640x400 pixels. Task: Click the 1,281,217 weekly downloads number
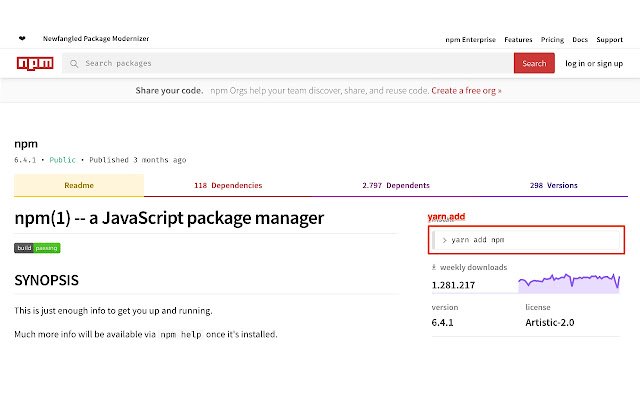pyautogui.click(x=453, y=285)
